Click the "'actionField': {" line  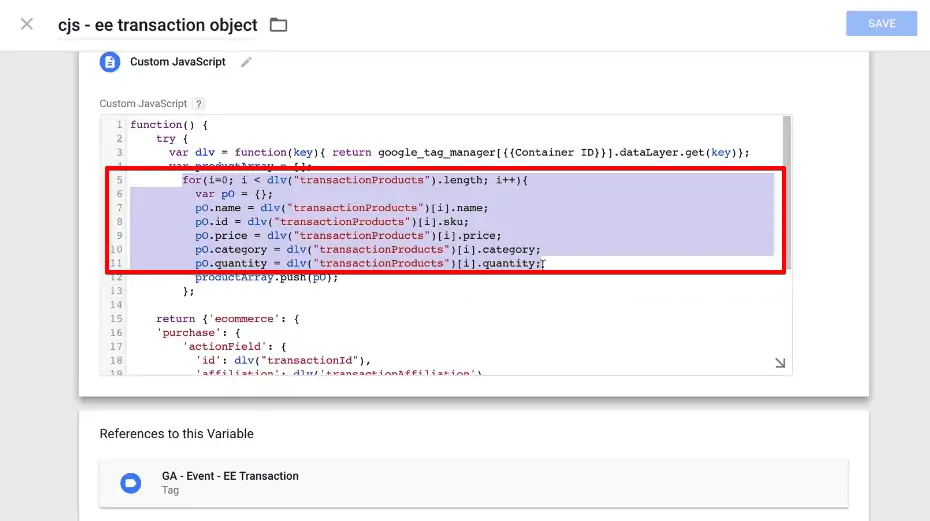coord(234,347)
